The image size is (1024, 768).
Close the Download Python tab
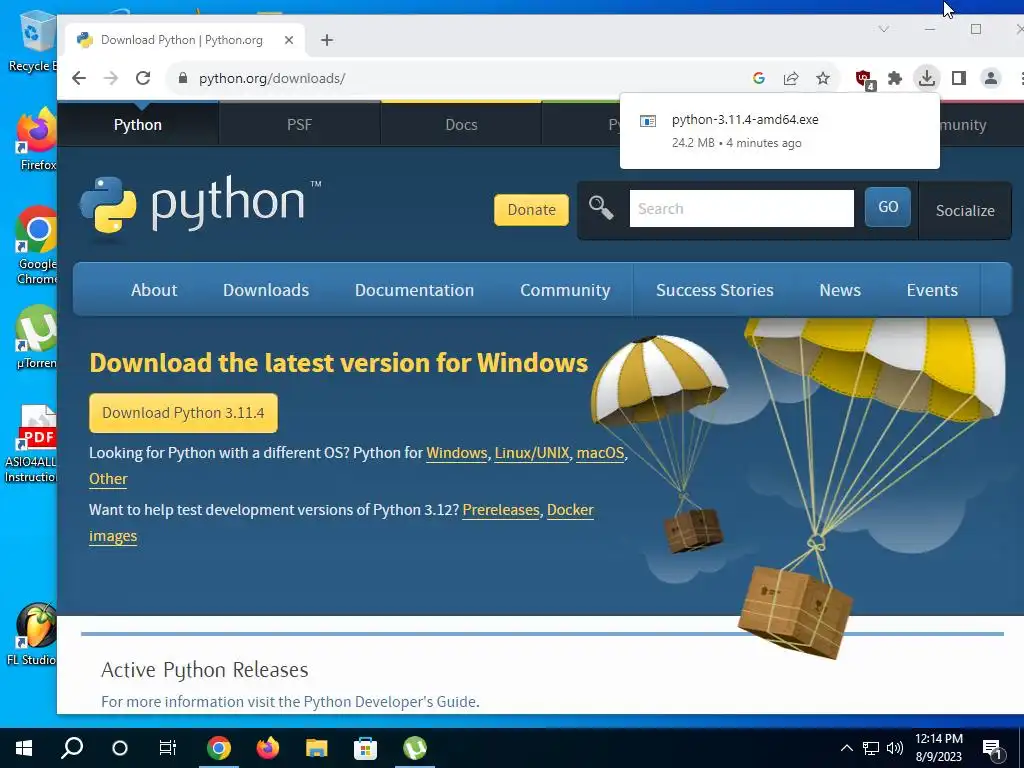[289, 40]
